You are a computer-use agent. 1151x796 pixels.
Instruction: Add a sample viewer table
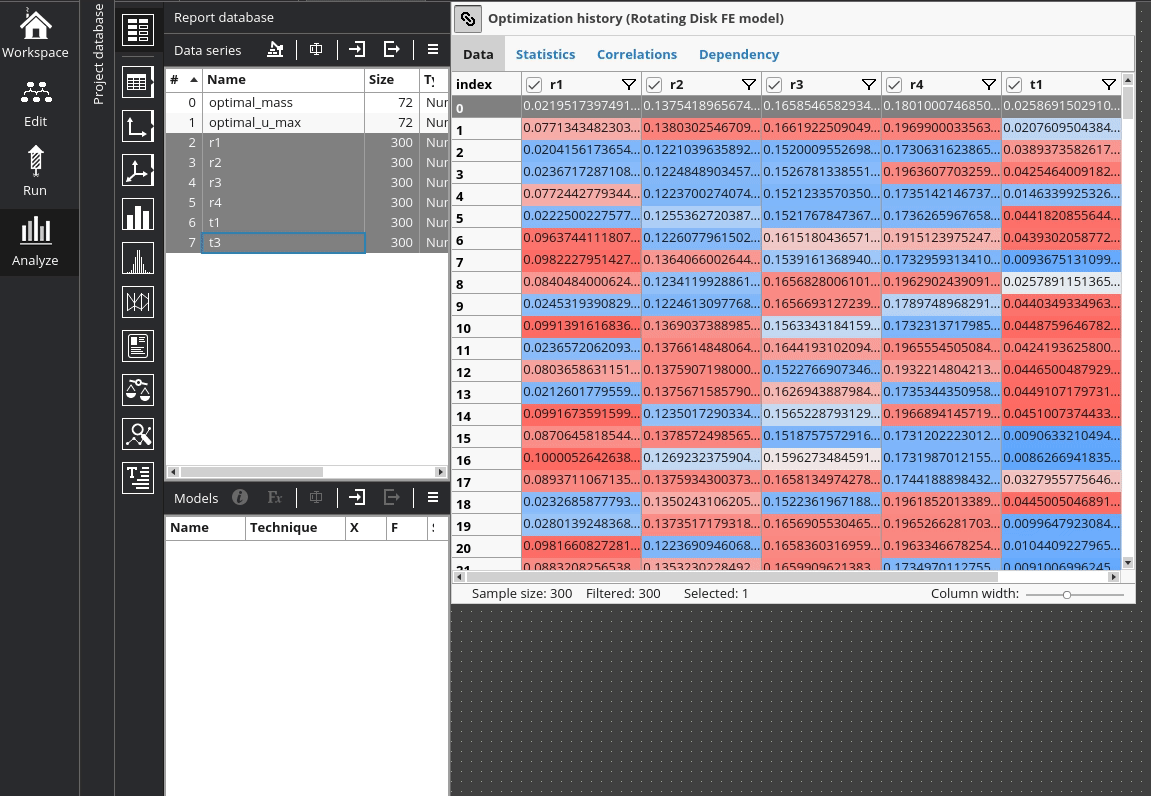[138, 82]
